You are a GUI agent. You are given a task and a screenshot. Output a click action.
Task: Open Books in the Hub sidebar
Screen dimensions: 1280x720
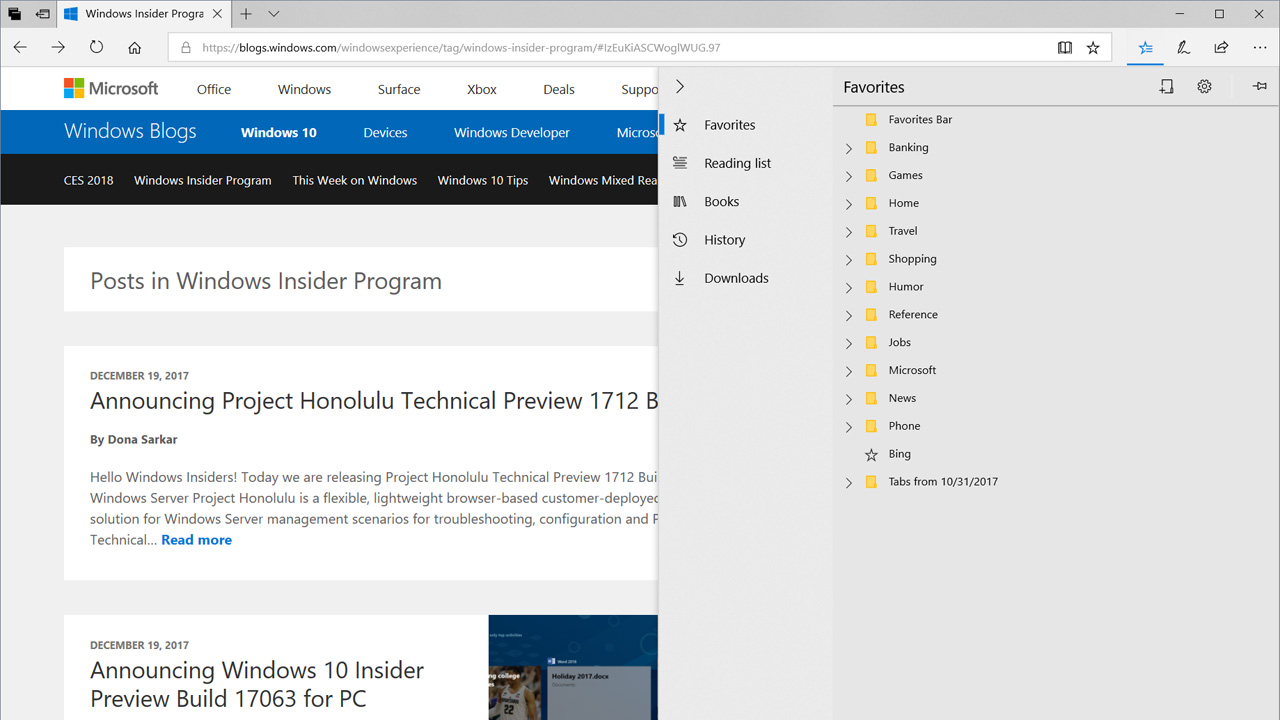pos(722,201)
